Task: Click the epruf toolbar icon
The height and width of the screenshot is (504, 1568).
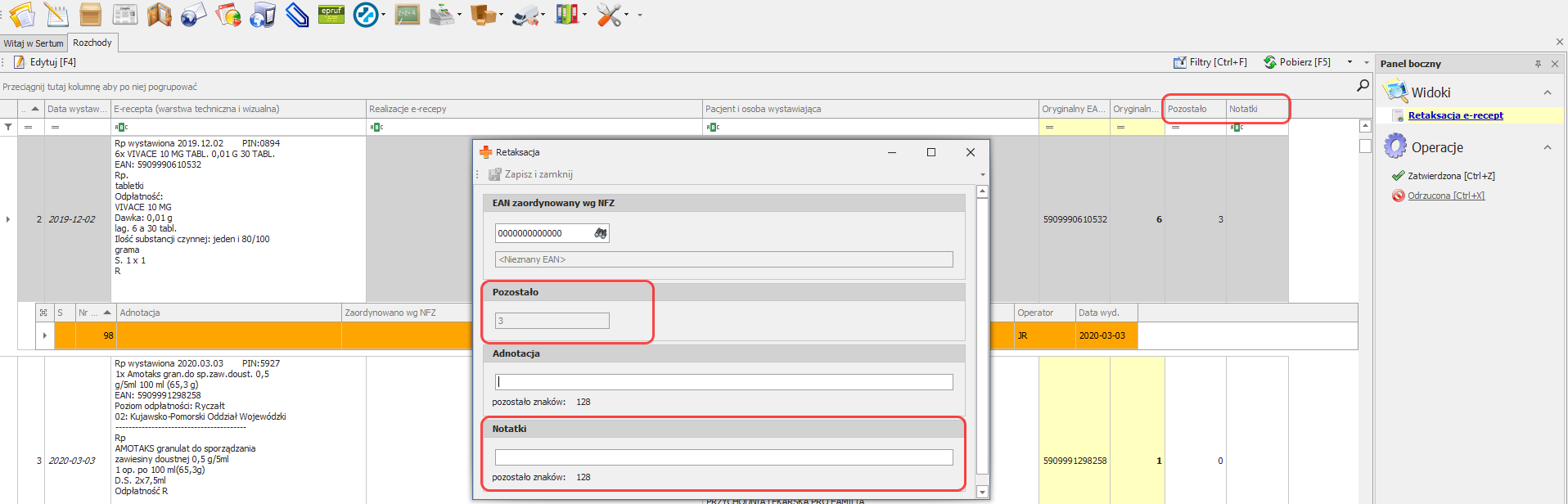Action: tap(331, 15)
